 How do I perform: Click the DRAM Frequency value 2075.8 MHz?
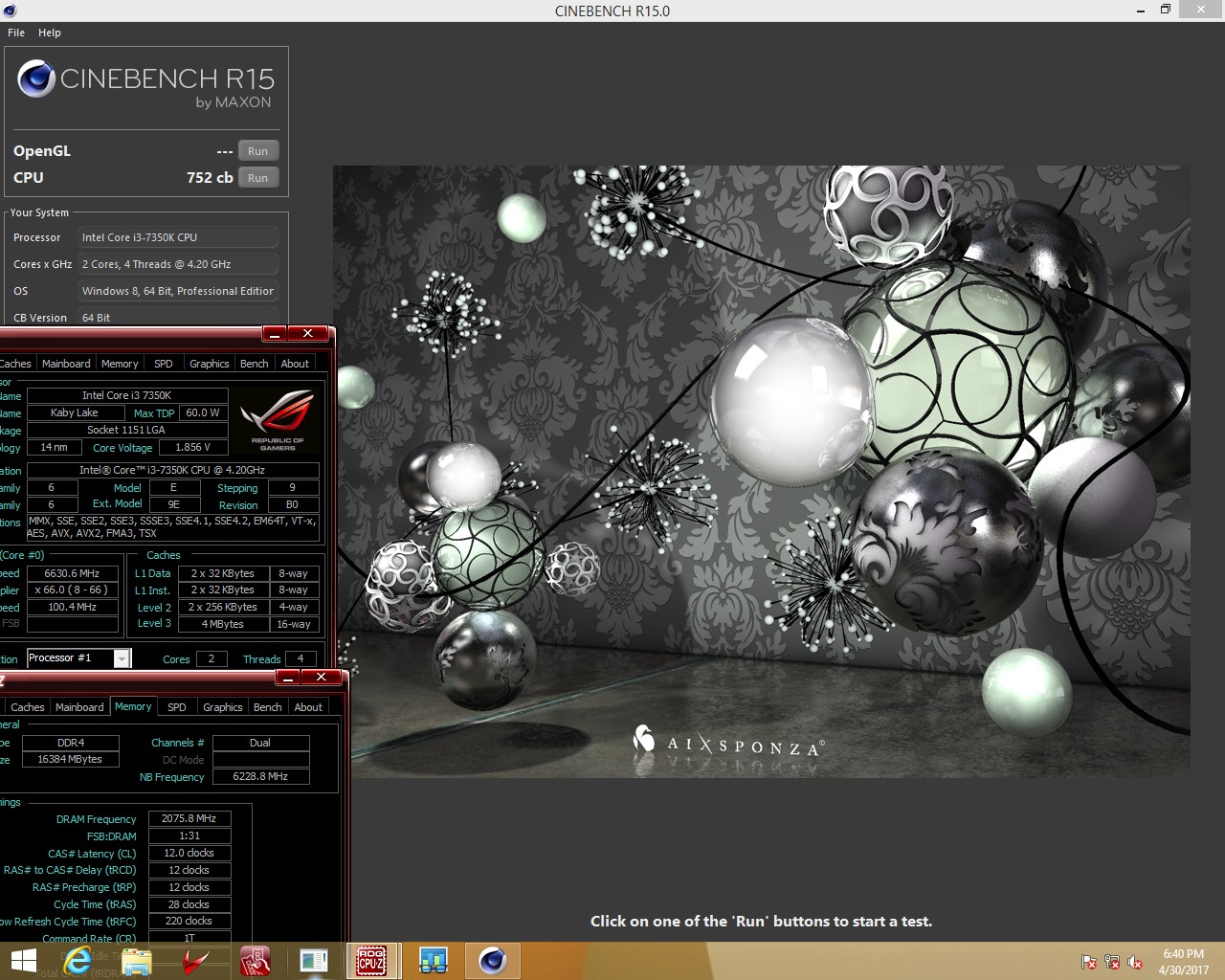189,819
